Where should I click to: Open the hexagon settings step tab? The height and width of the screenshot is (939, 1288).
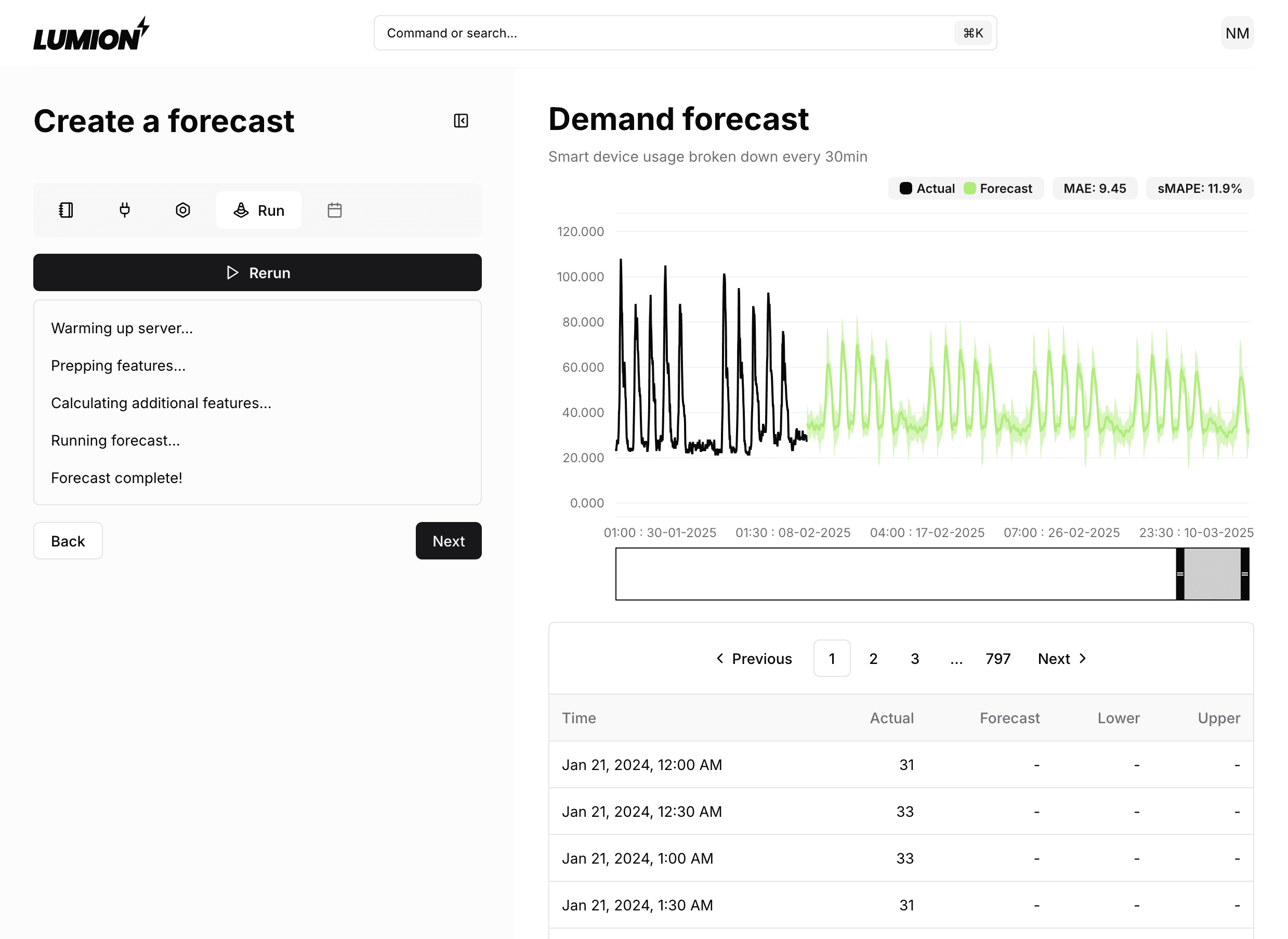183,210
